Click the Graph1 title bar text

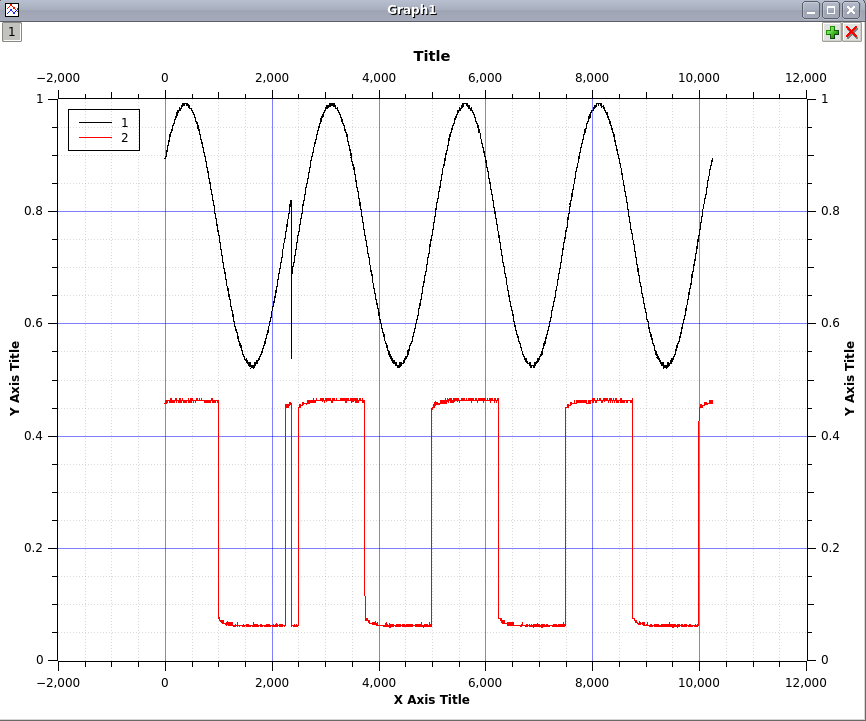(x=412, y=10)
